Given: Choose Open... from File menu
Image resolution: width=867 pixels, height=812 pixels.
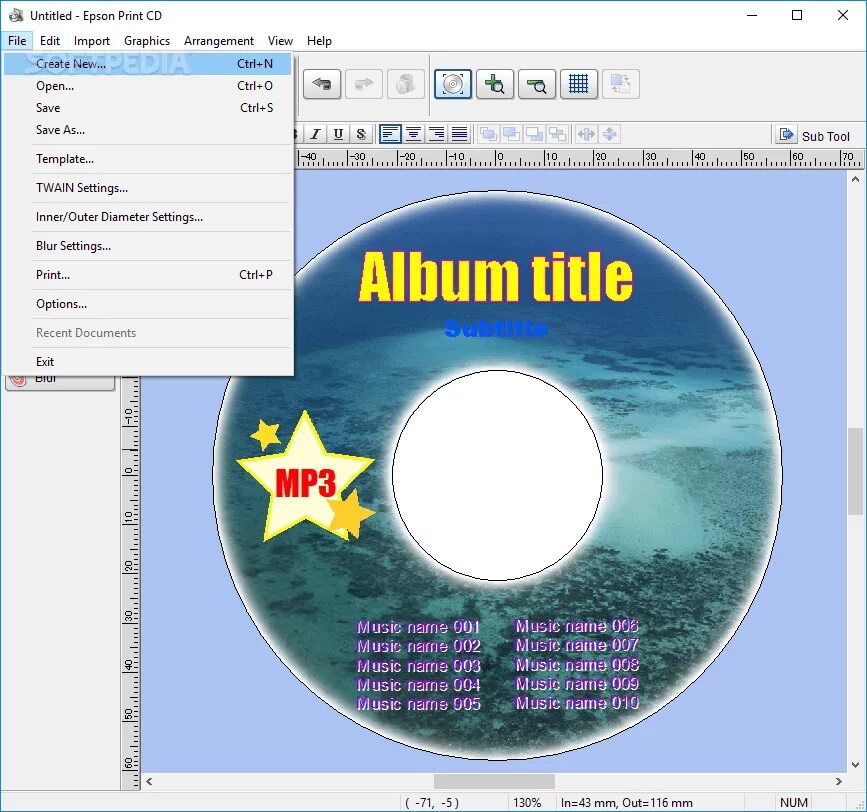Looking at the screenshot, I should point(148,86).
